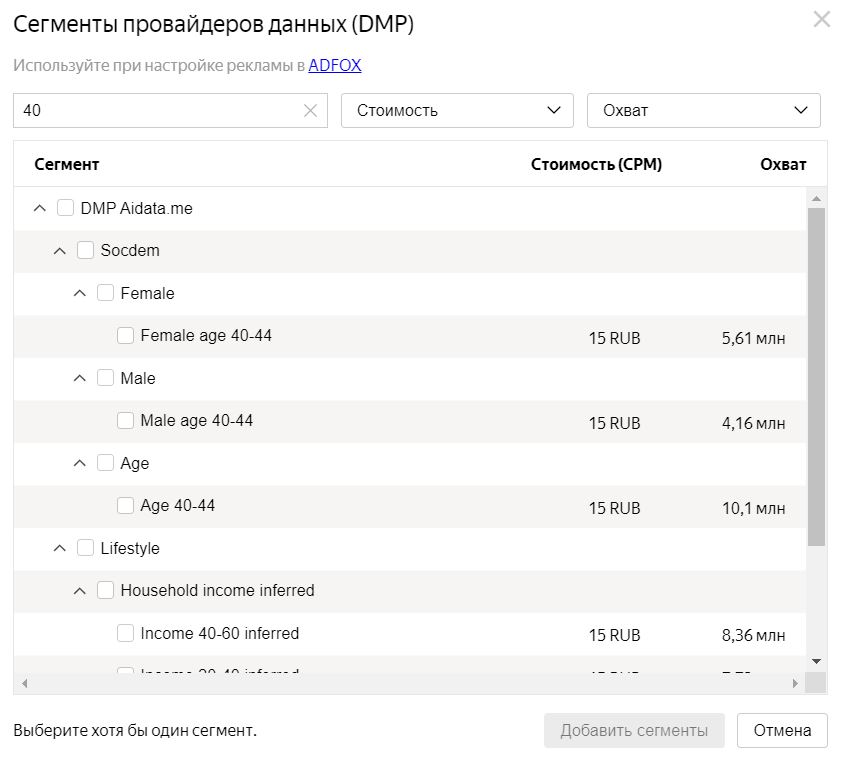Tick the Socdem checkbox
Screen dimensions: 844x764
click(x=85, y=250)
